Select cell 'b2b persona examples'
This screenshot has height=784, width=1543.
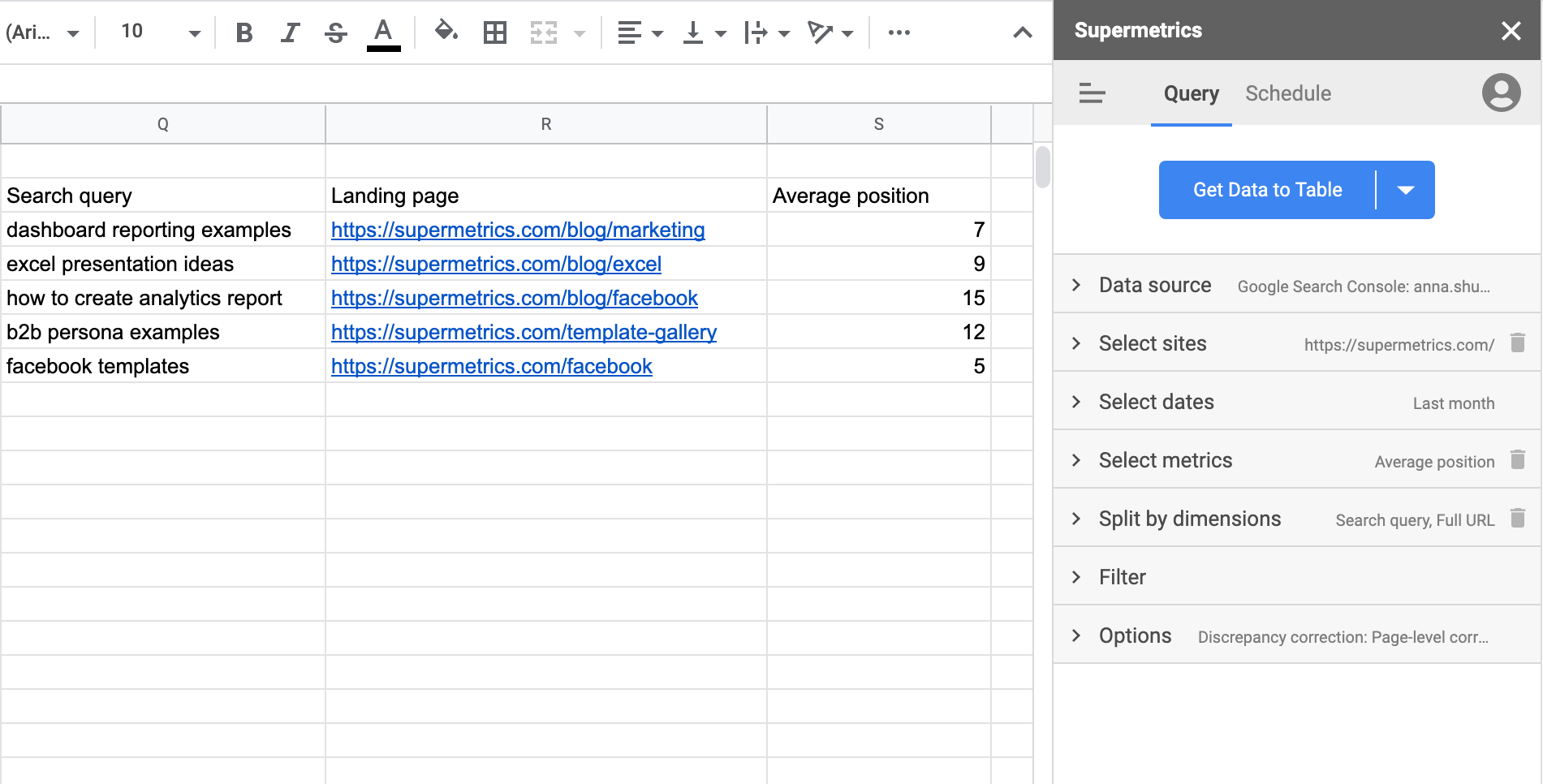coord(163,332)
